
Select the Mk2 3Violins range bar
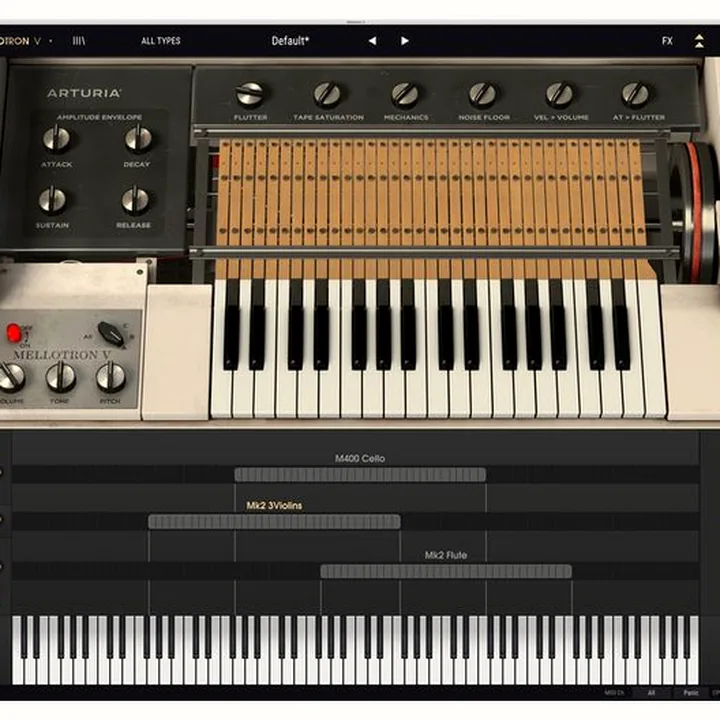tap(274, 522)
